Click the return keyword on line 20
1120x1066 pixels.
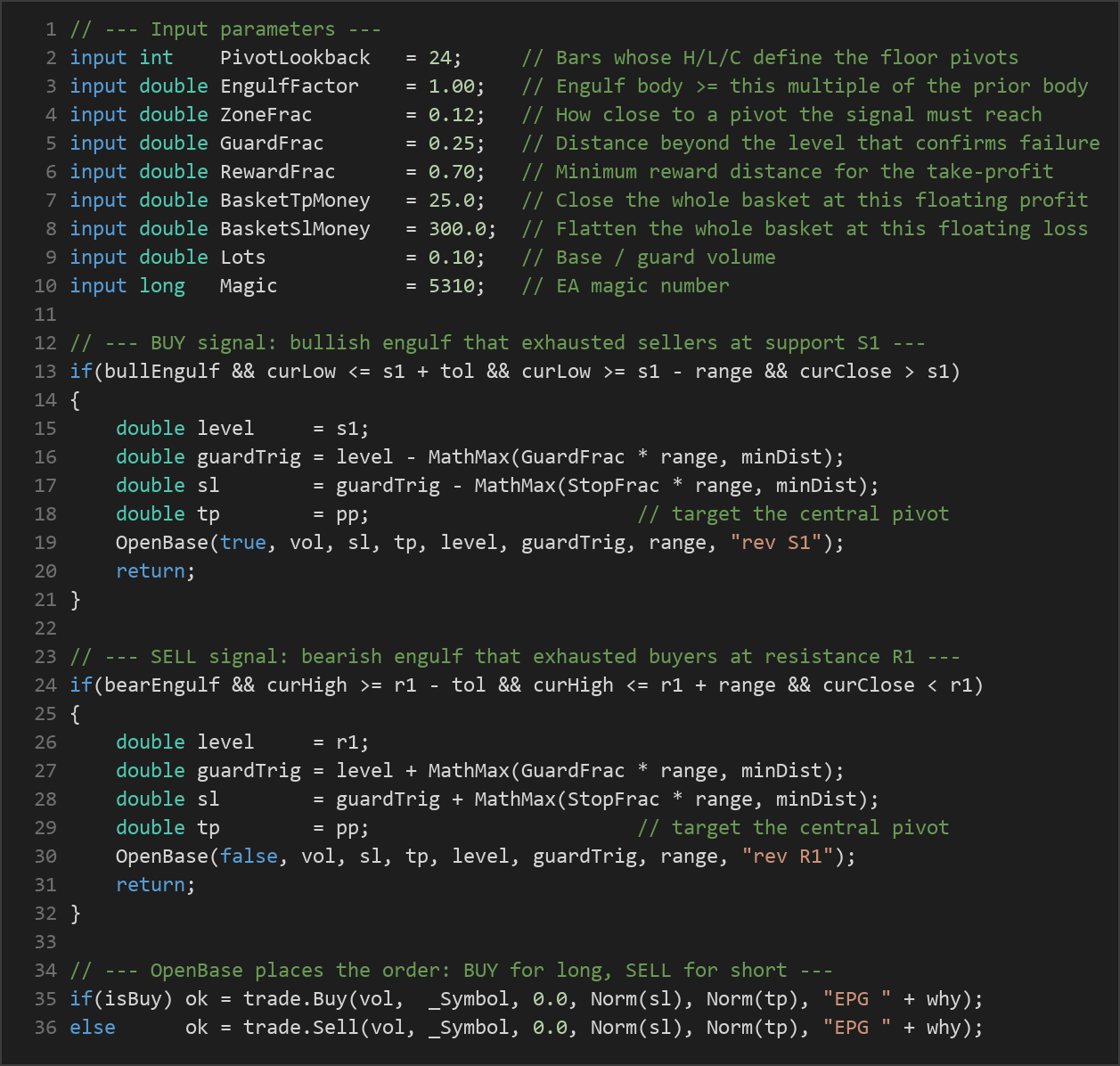pyautogui.click(x=151, y=570)
